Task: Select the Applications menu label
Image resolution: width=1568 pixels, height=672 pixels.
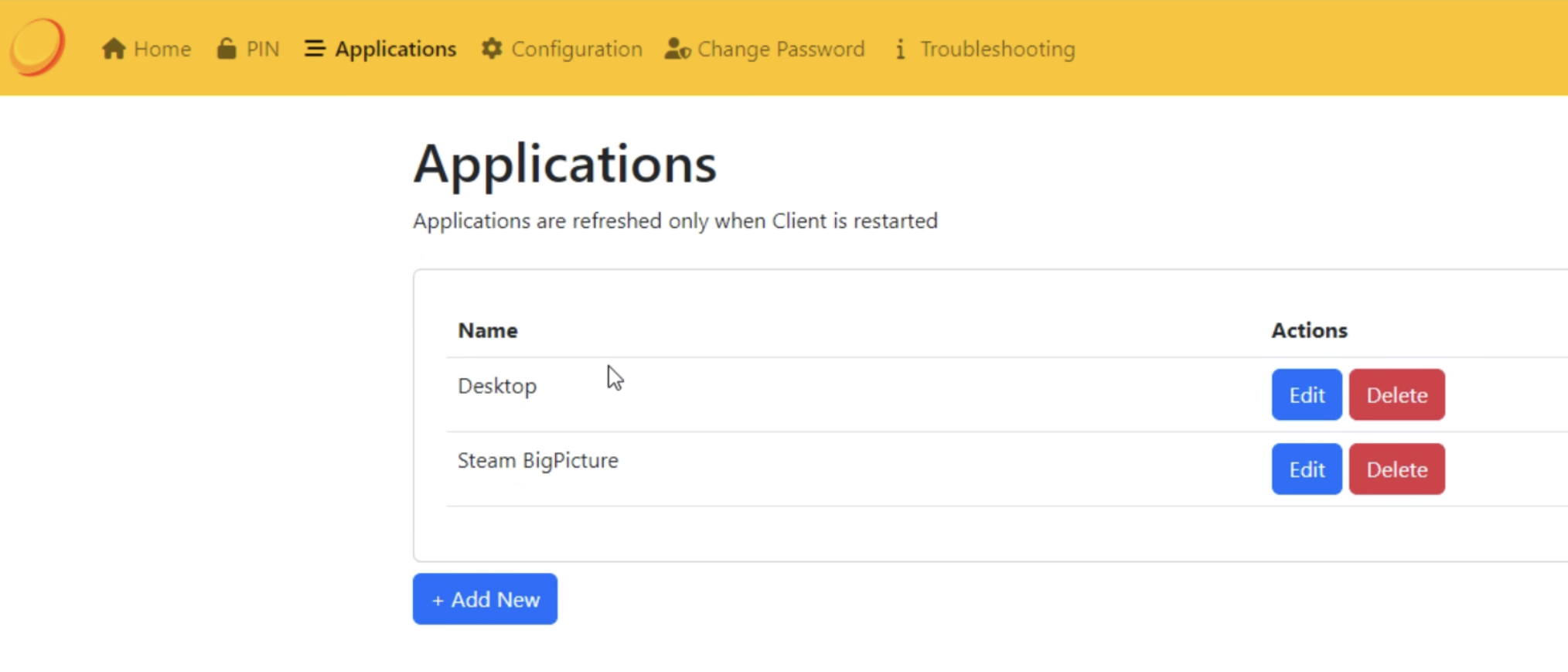Action: tap(395, 49)
